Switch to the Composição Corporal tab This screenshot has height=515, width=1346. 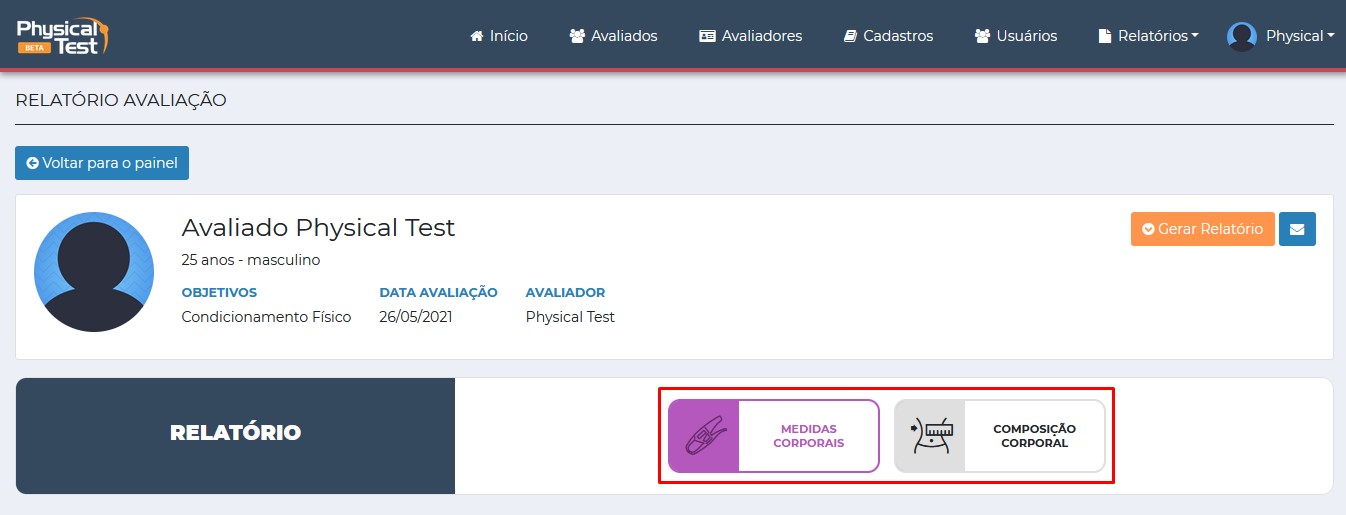1034,436
